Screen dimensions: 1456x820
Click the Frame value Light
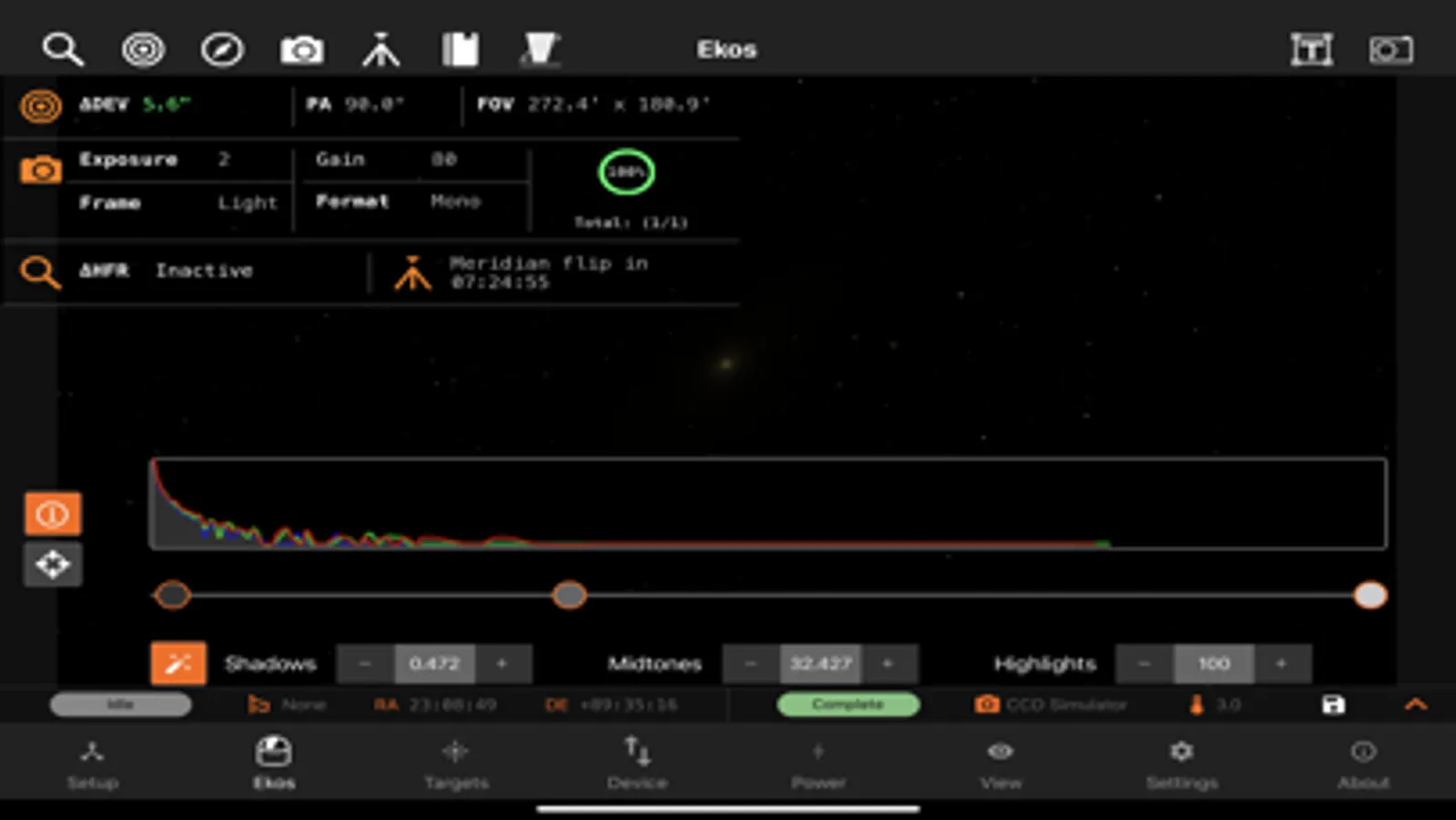click(x=247, y=202)
